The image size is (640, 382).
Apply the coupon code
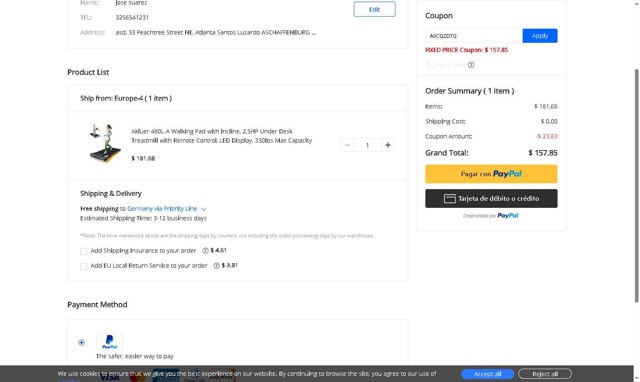pos(540,36)
